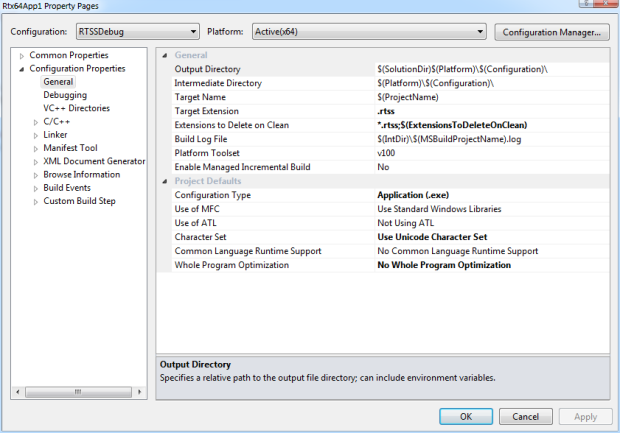
Task: Select VC++ Directories tree item
Action: 76,108
